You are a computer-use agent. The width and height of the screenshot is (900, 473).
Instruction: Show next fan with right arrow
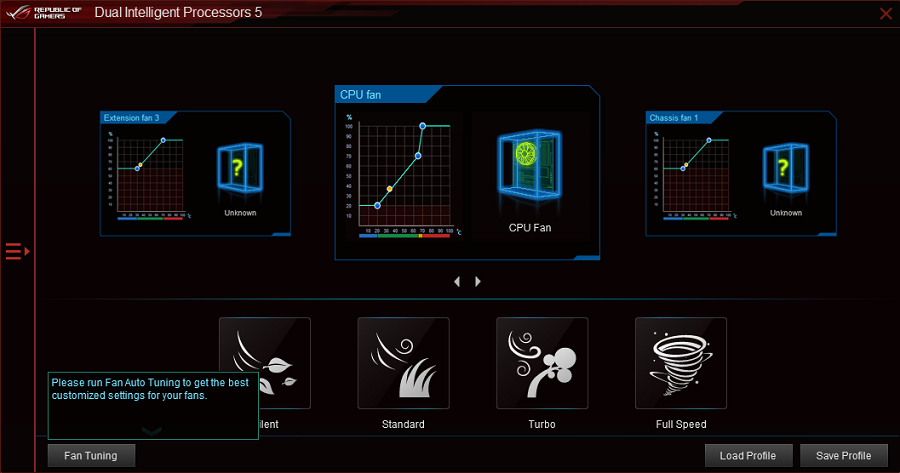478,281
